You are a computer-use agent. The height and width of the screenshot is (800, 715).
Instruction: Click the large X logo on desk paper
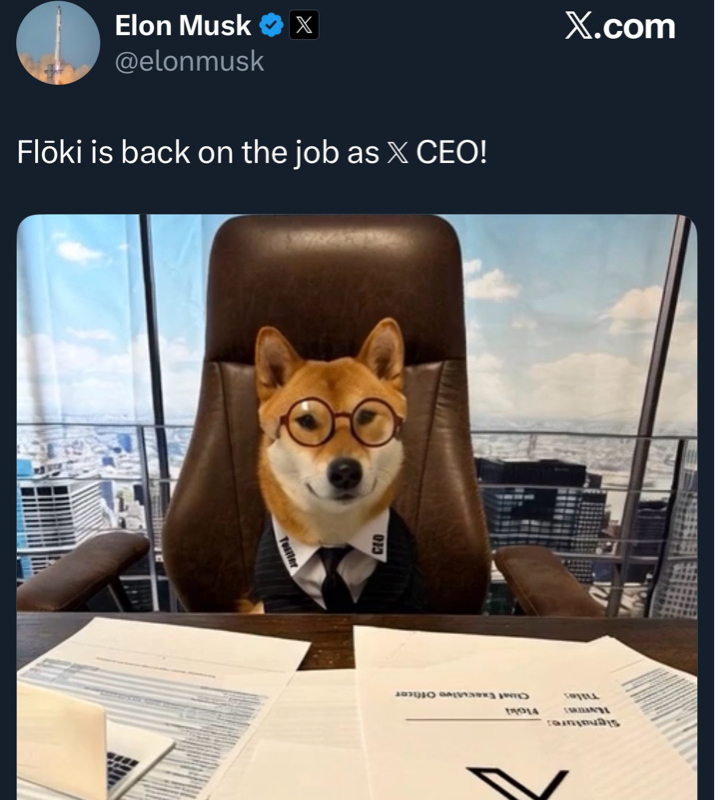pos(518,783)
